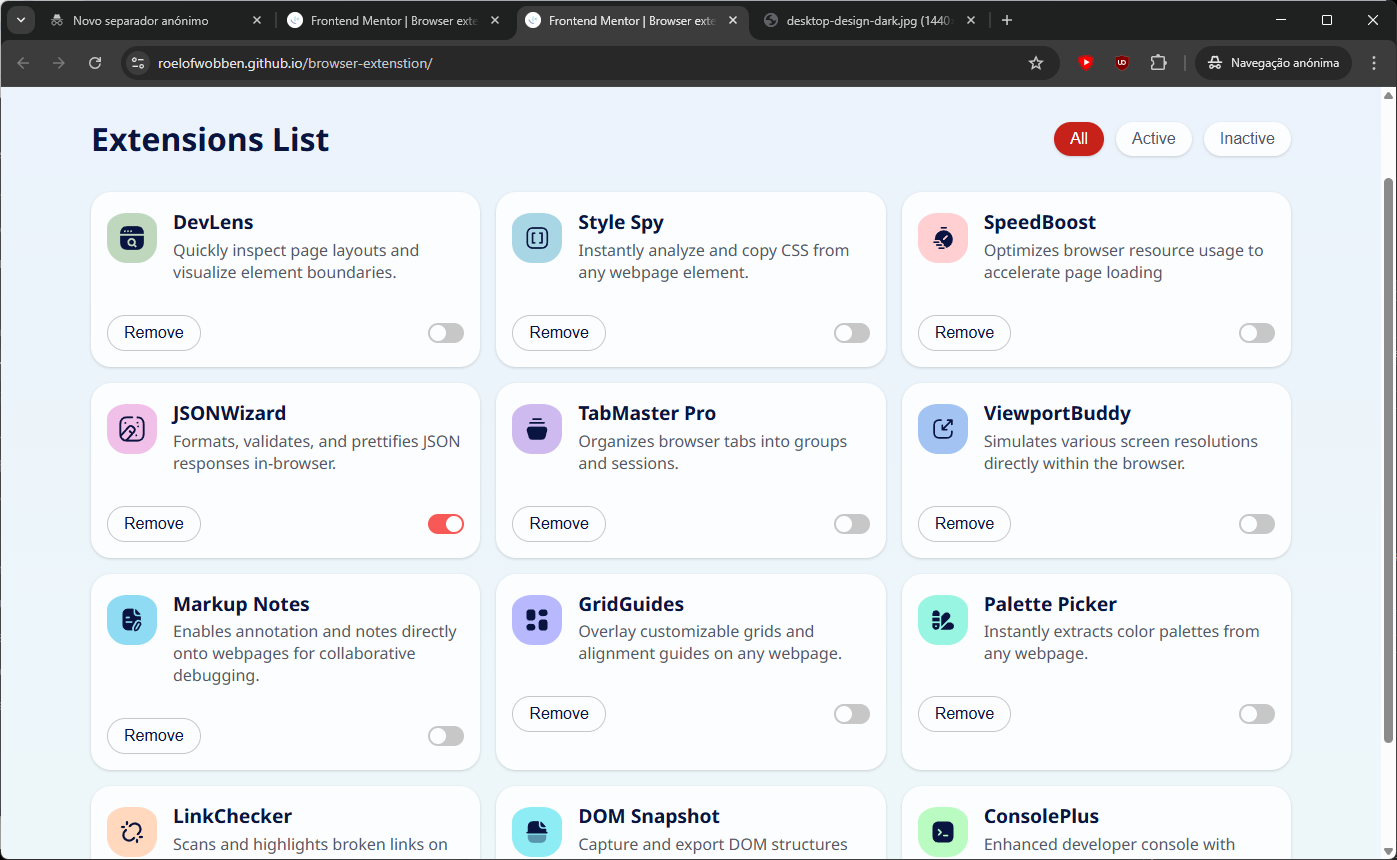Reload the page with the refresh icon

tap(95, 63)
